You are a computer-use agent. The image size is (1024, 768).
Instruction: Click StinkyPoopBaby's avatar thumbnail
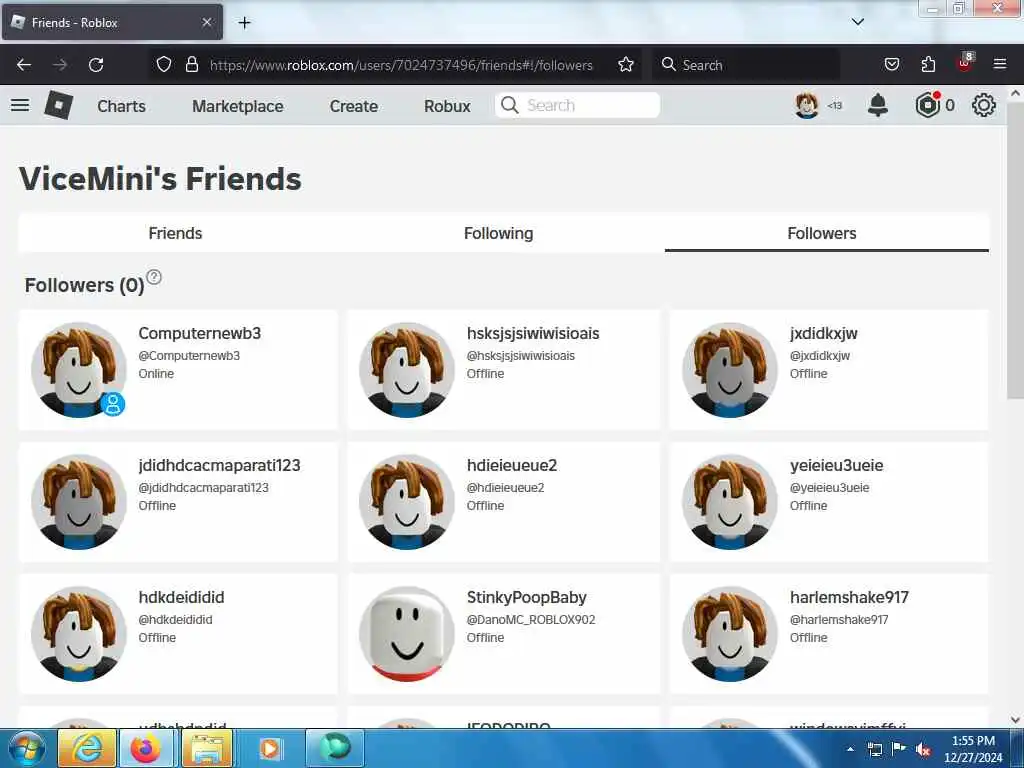406,633
